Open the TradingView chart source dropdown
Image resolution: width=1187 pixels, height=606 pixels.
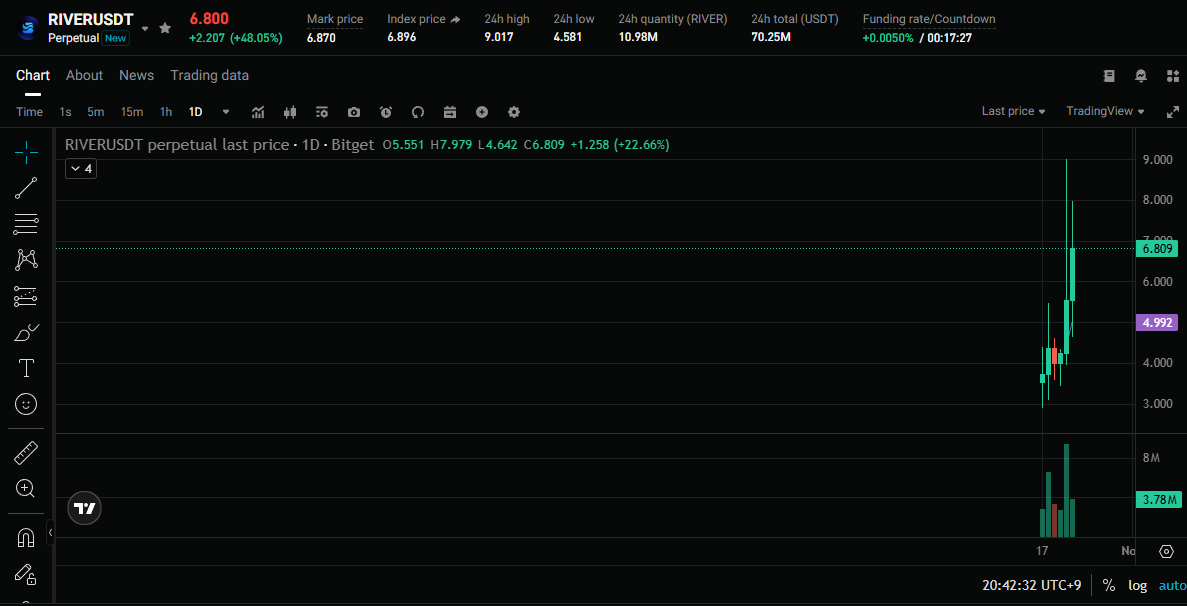pyautogui.click(x=1105, y=111)
